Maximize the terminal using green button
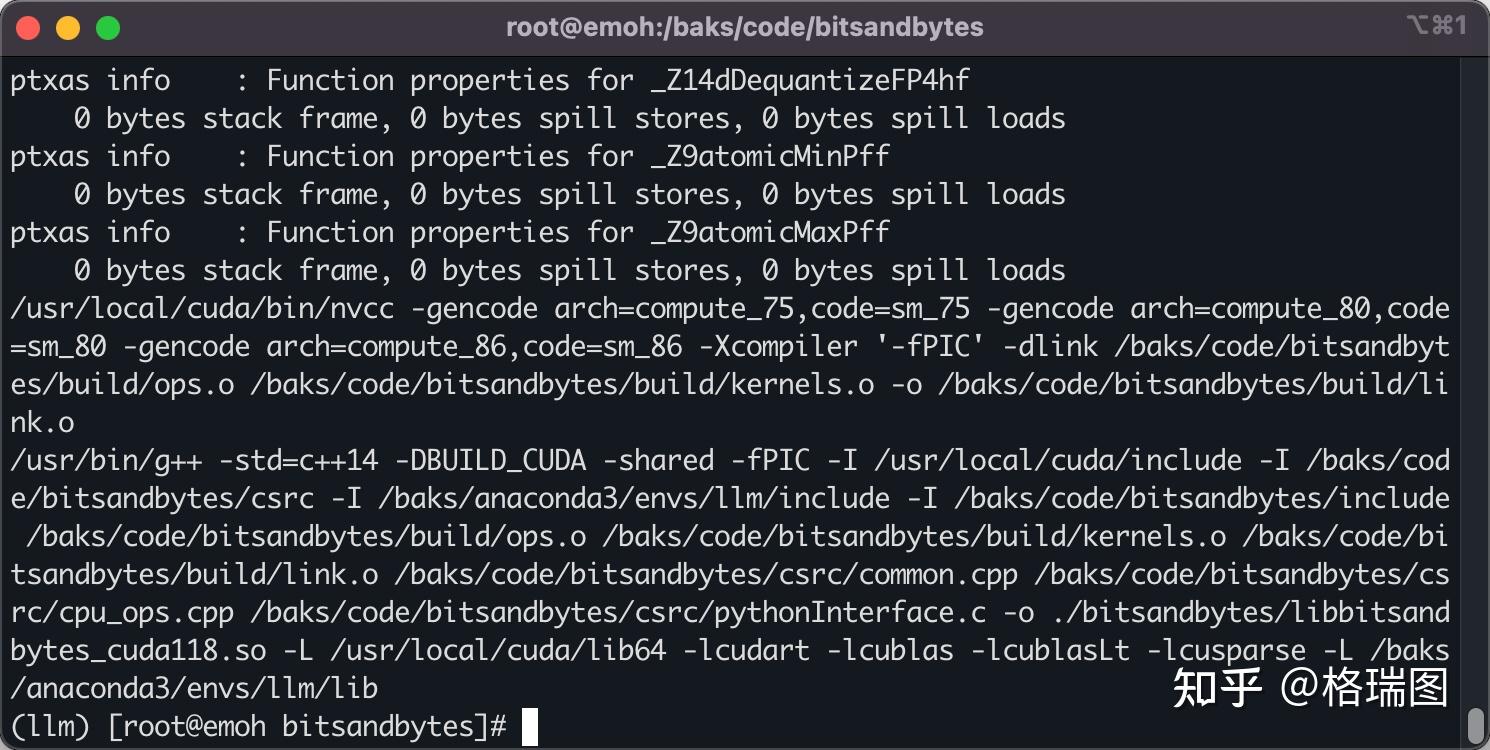 (108, 28)
